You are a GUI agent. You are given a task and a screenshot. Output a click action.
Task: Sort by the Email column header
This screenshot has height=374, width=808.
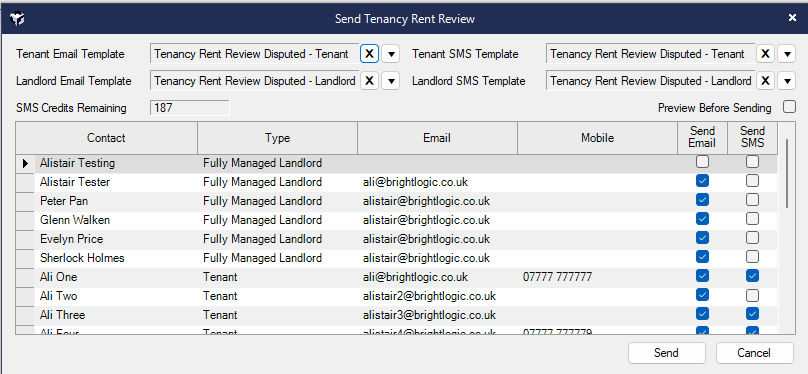437,138
